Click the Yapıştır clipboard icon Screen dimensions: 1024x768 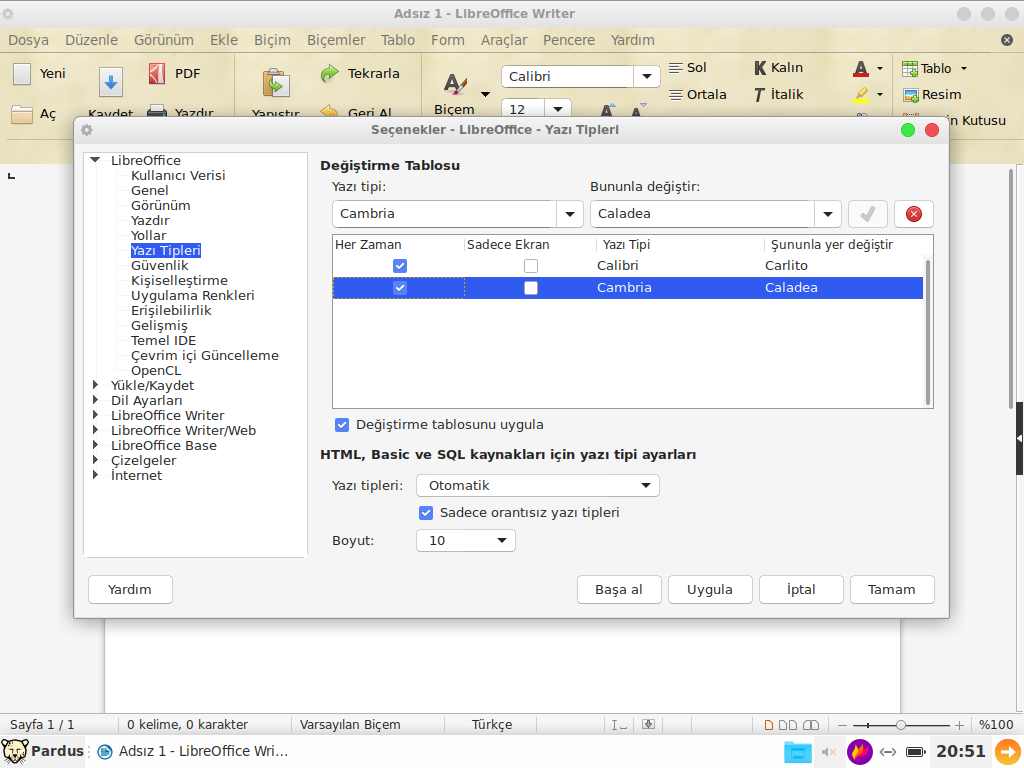(276, 83)
